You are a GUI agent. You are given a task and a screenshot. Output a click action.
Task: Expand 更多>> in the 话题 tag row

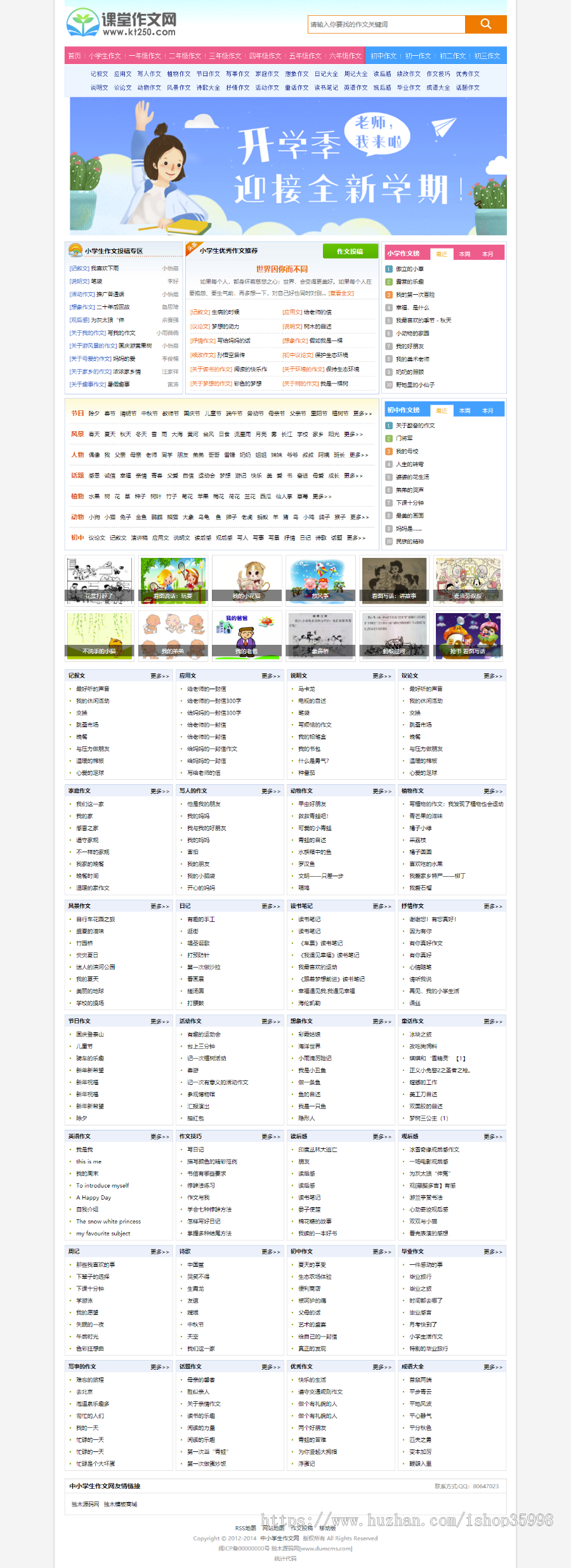point(353,476)
